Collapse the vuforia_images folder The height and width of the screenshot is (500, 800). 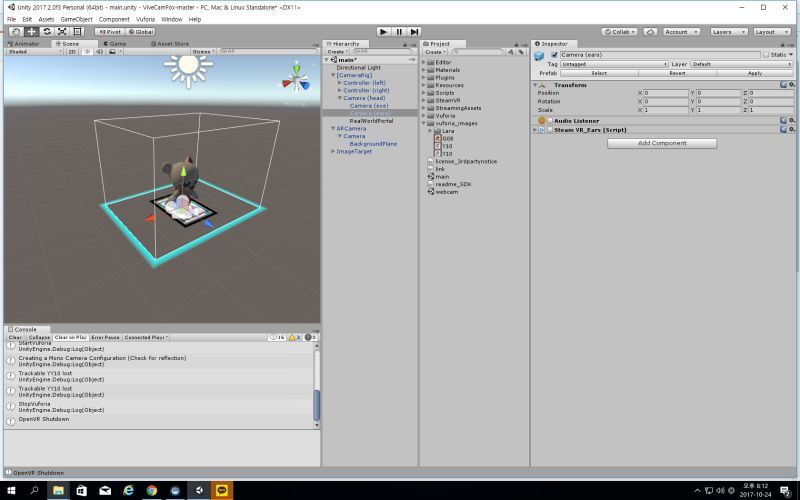[x=423, y=123]
